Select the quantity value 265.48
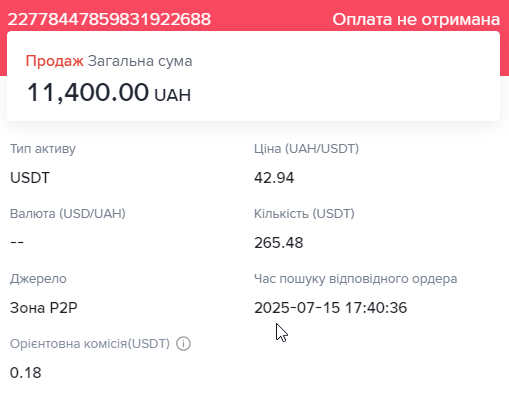Viewport: 509px width, 402px height. pyautogui.click(x=279, y=243)
